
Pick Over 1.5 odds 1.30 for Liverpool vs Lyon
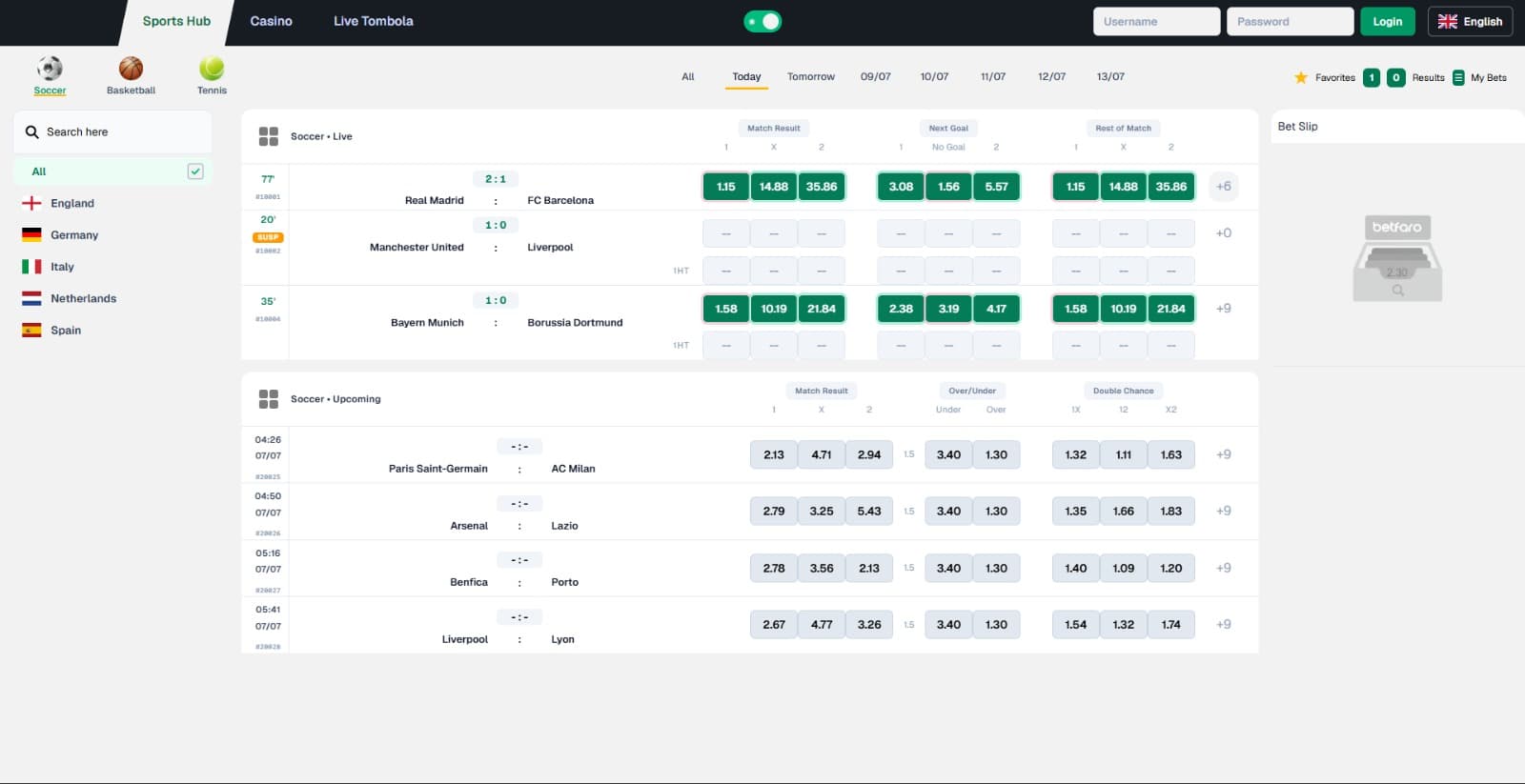click(x=996, y=624)
